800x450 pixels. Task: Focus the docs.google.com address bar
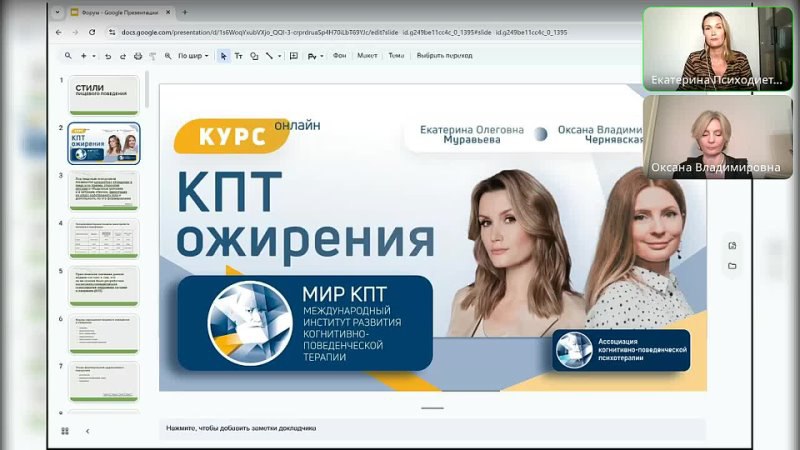(x=344, y=32)
